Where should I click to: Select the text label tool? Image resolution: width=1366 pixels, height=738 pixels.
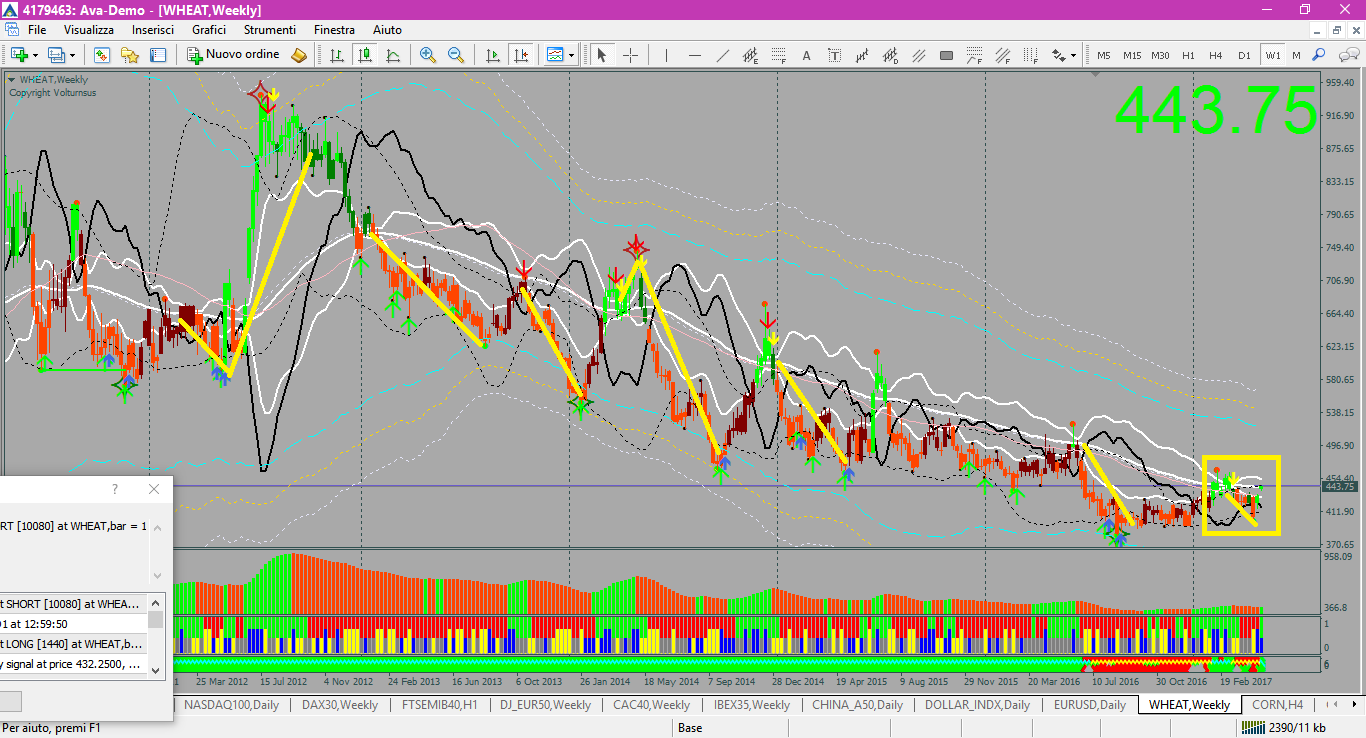[x=834, y=55]
